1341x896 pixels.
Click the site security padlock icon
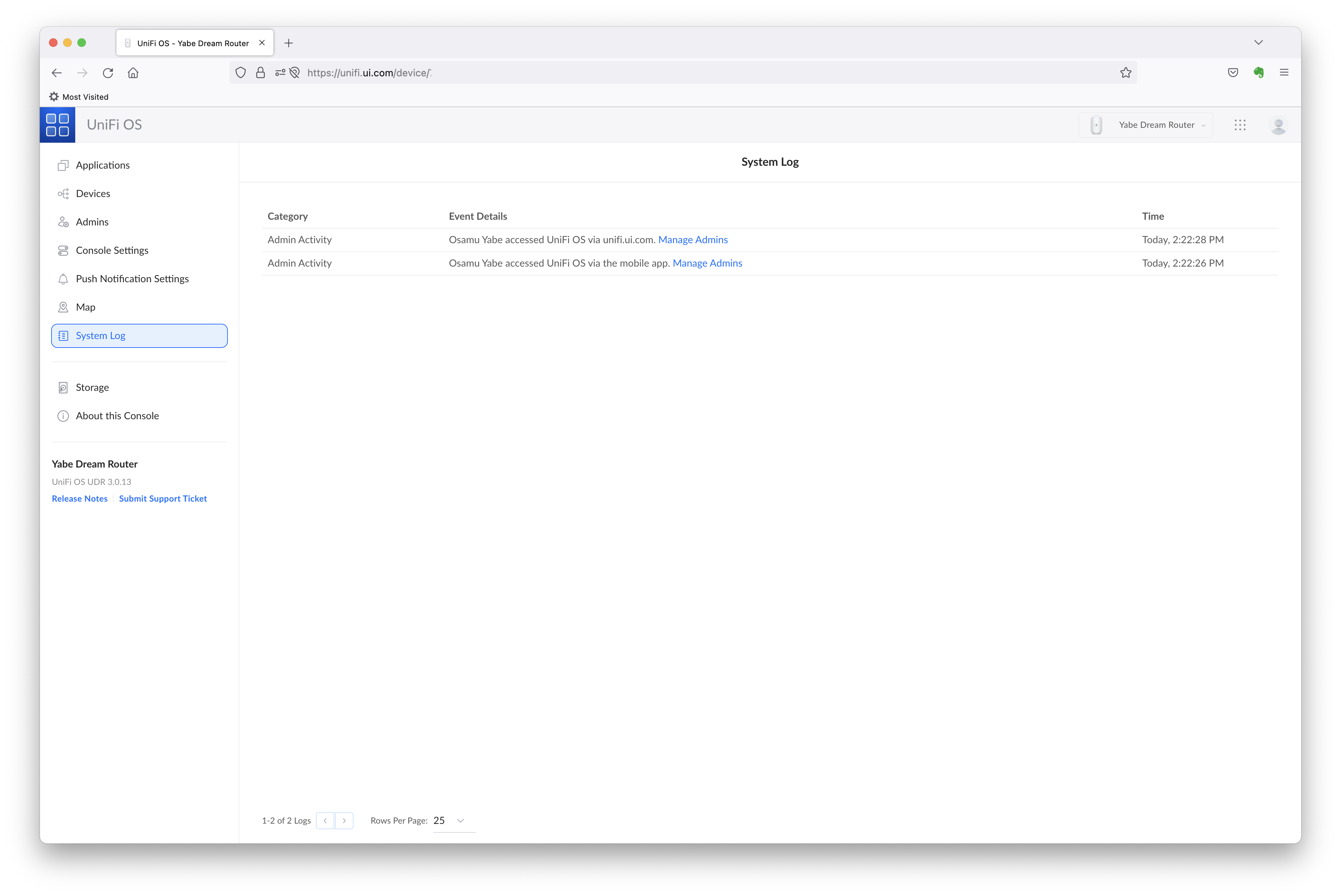click(261, 72)
